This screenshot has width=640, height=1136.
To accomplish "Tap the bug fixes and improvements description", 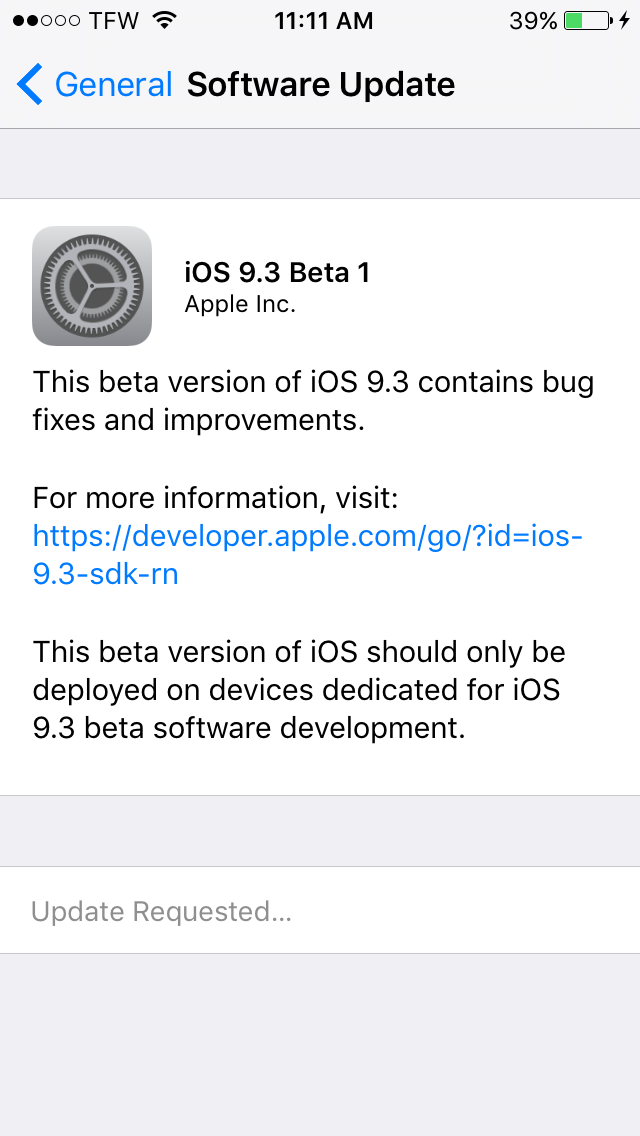I will click(313, 401).
